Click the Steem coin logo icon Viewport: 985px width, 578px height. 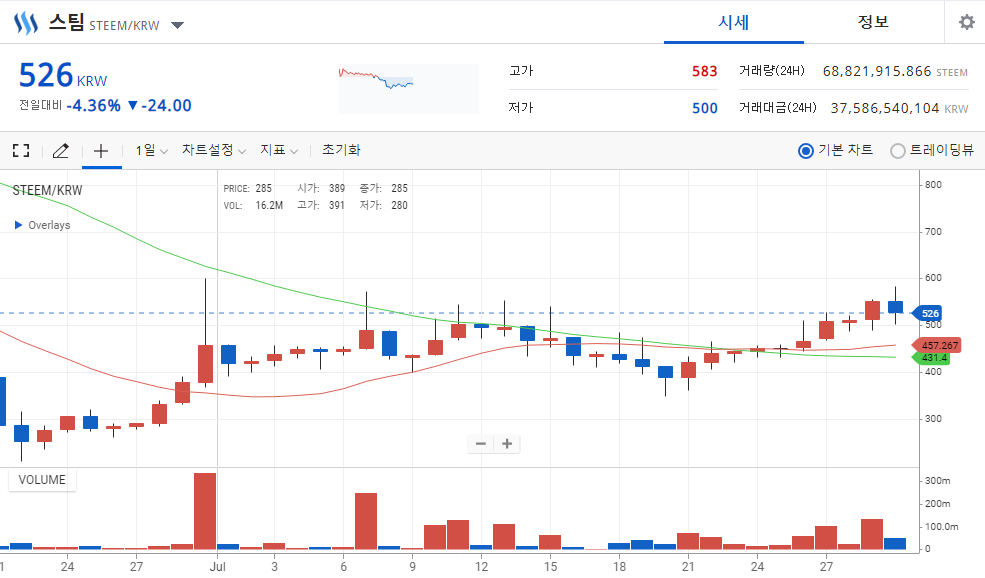pos(26,23)
